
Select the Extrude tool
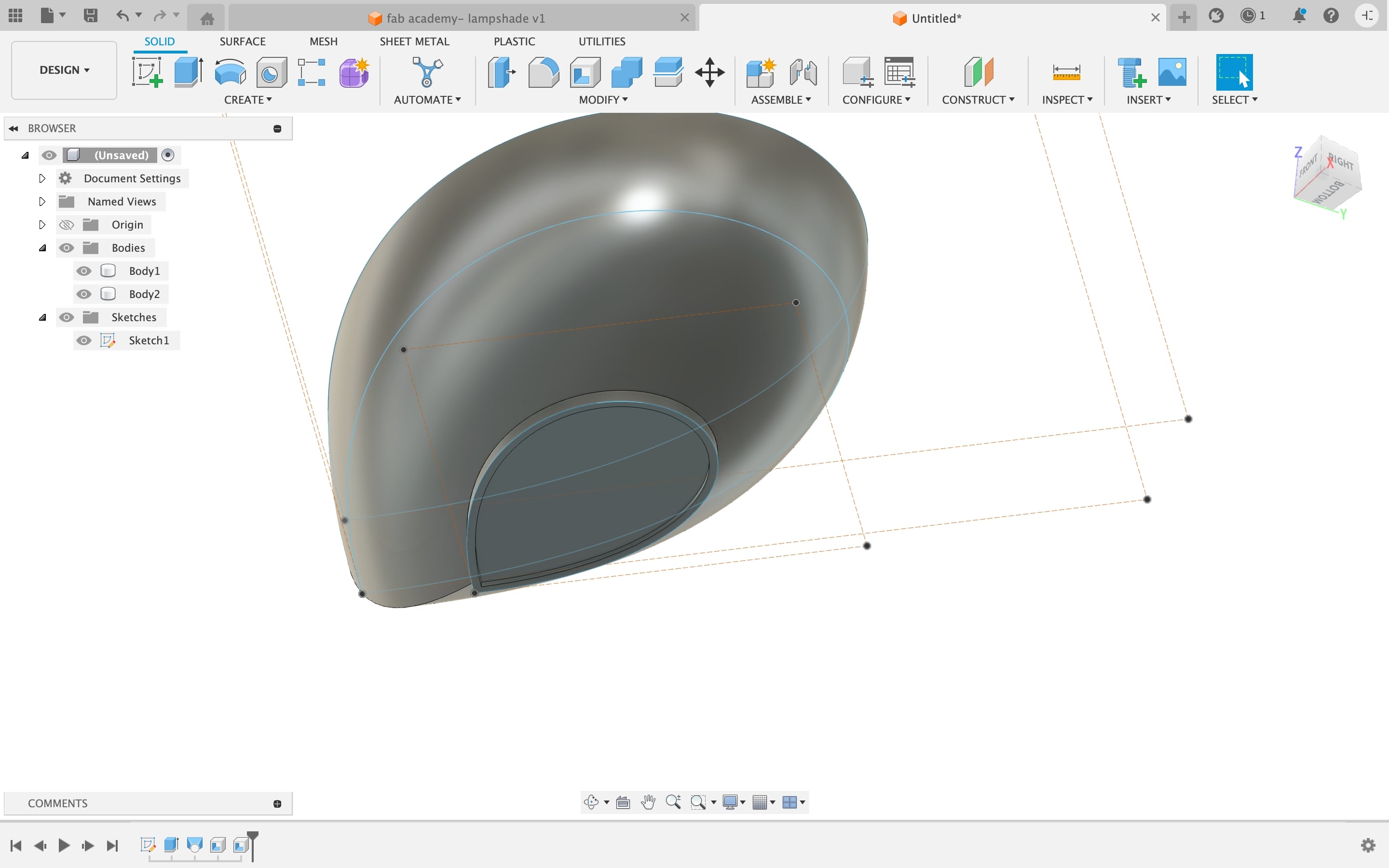click(x=188, y=72)
